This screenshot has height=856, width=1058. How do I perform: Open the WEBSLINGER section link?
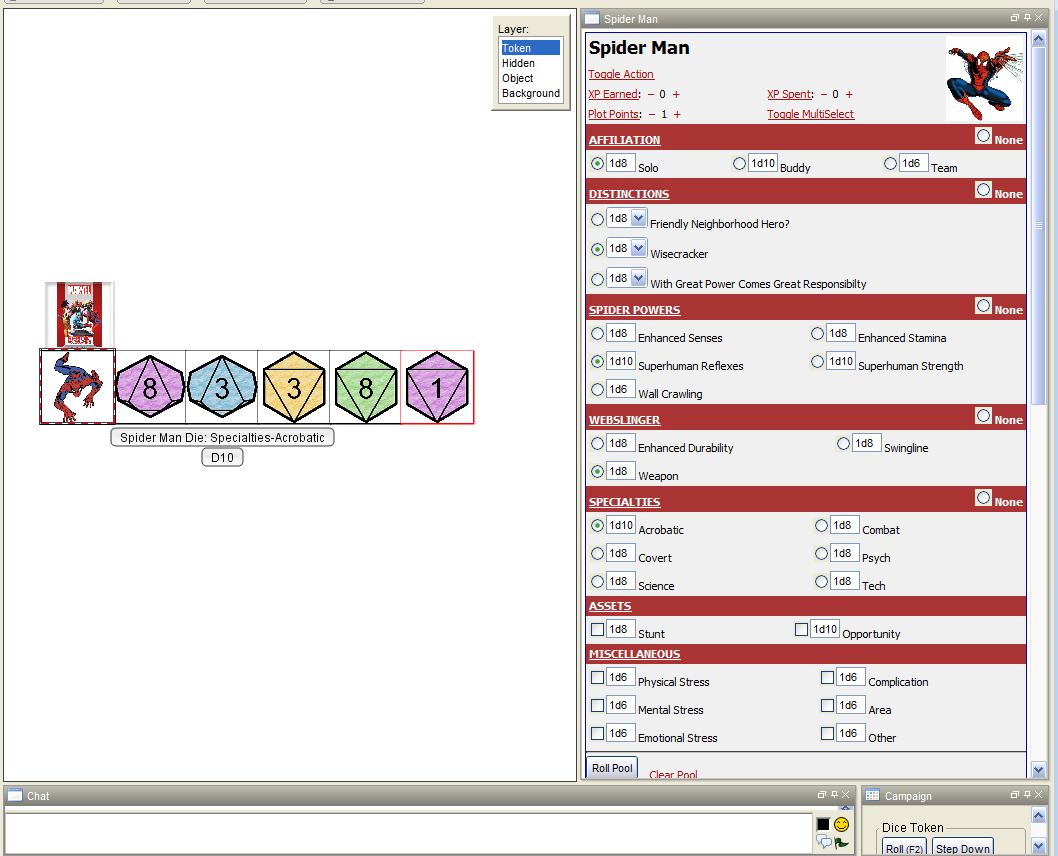(x=624, y=420)
